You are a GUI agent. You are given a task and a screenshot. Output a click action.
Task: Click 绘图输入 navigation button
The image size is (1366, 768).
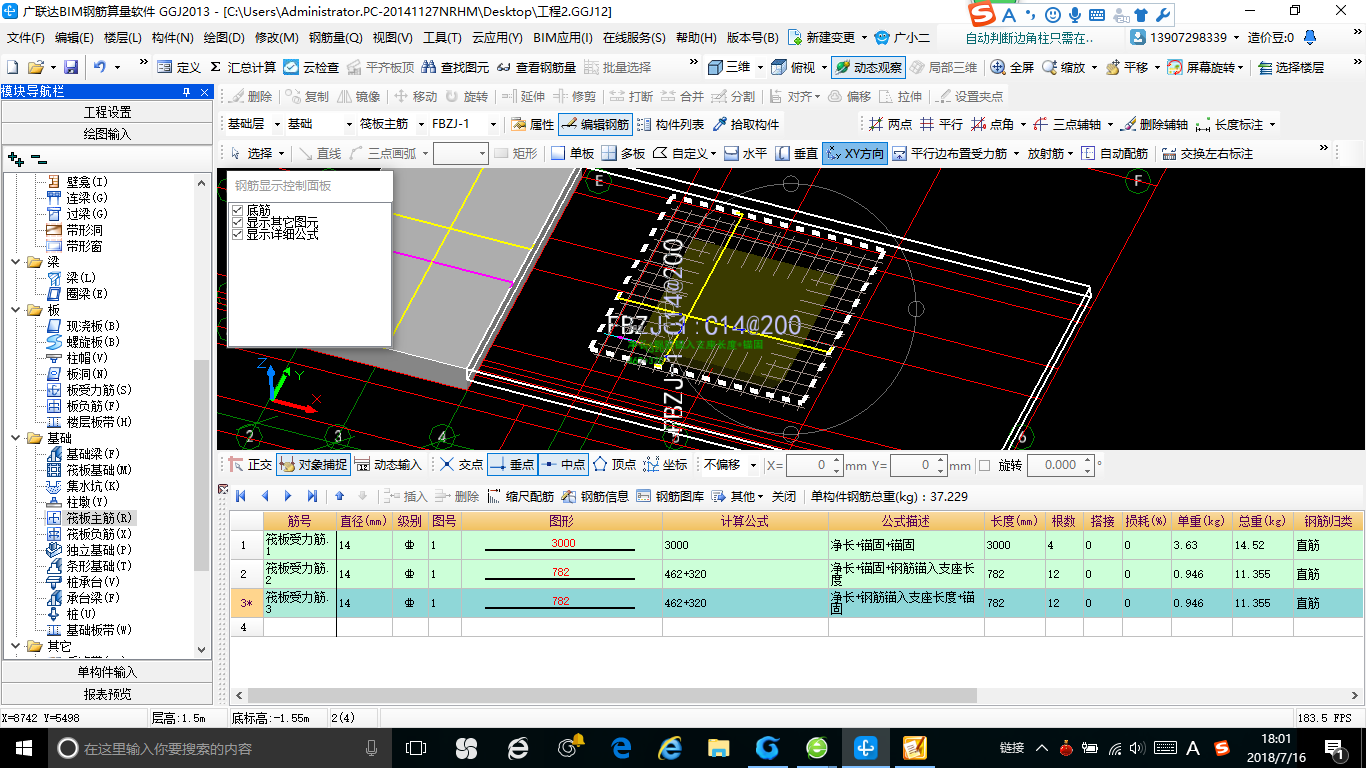tap(107, 134)
